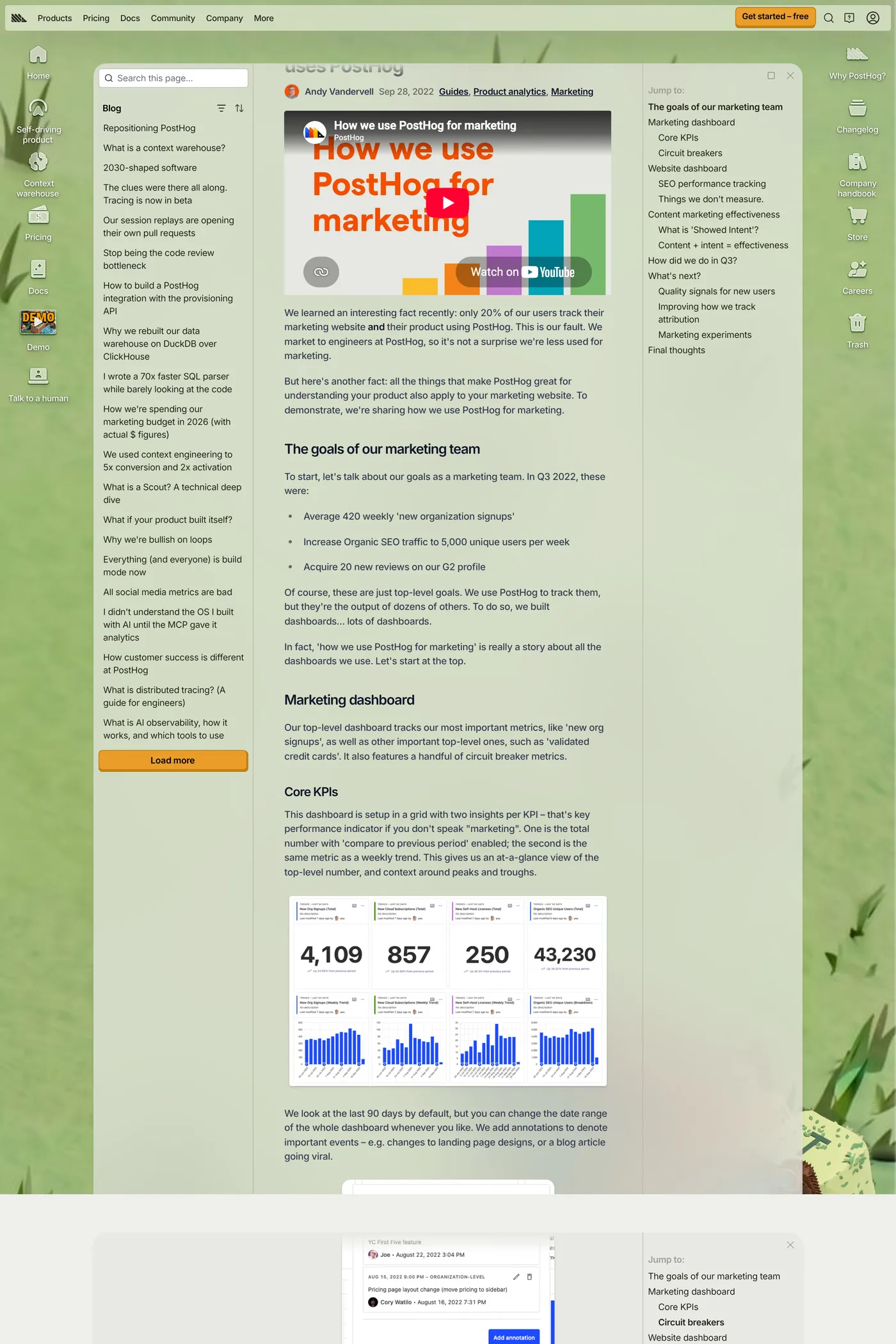Open the Home desktop icon
The width and height of the screenshot is (896, 1344).
click(x=38, y=63)
